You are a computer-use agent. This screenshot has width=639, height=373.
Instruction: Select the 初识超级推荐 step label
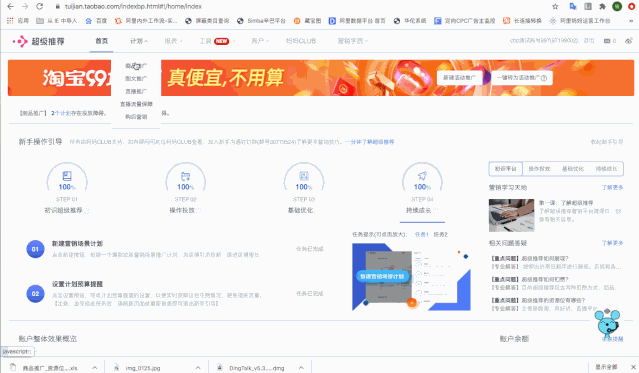pos(64,210)
